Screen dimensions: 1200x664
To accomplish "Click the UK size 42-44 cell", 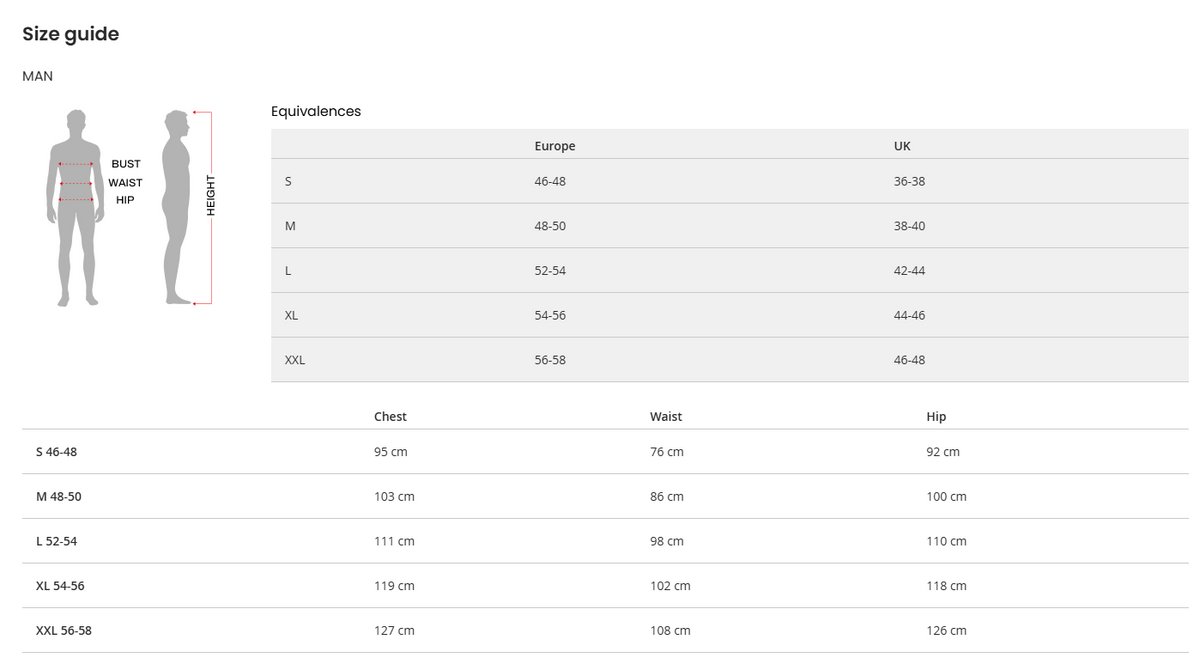I will [x=909, y=271].
